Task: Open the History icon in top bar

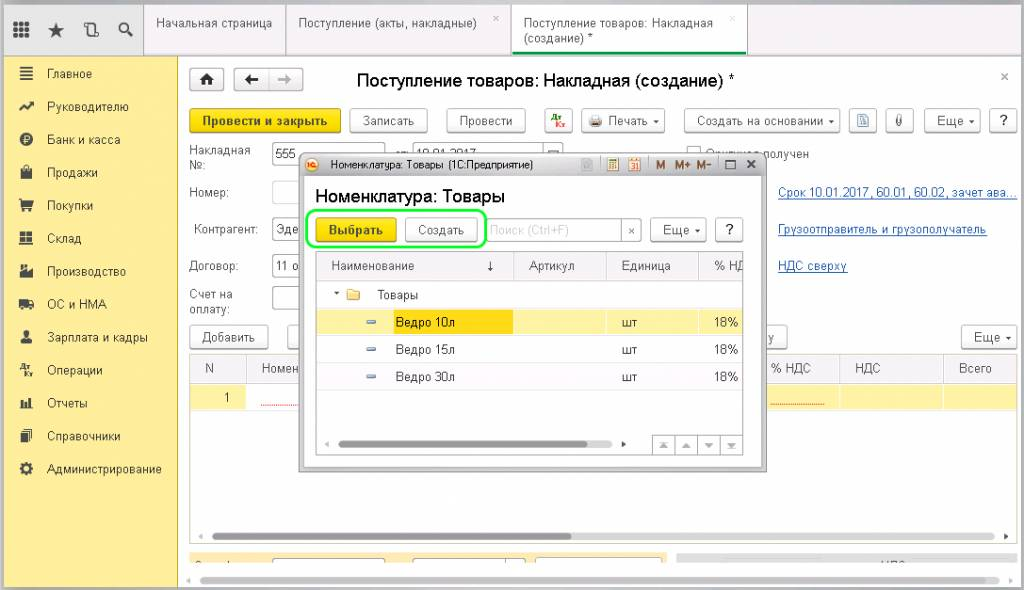Action: [x=91, y=29]
